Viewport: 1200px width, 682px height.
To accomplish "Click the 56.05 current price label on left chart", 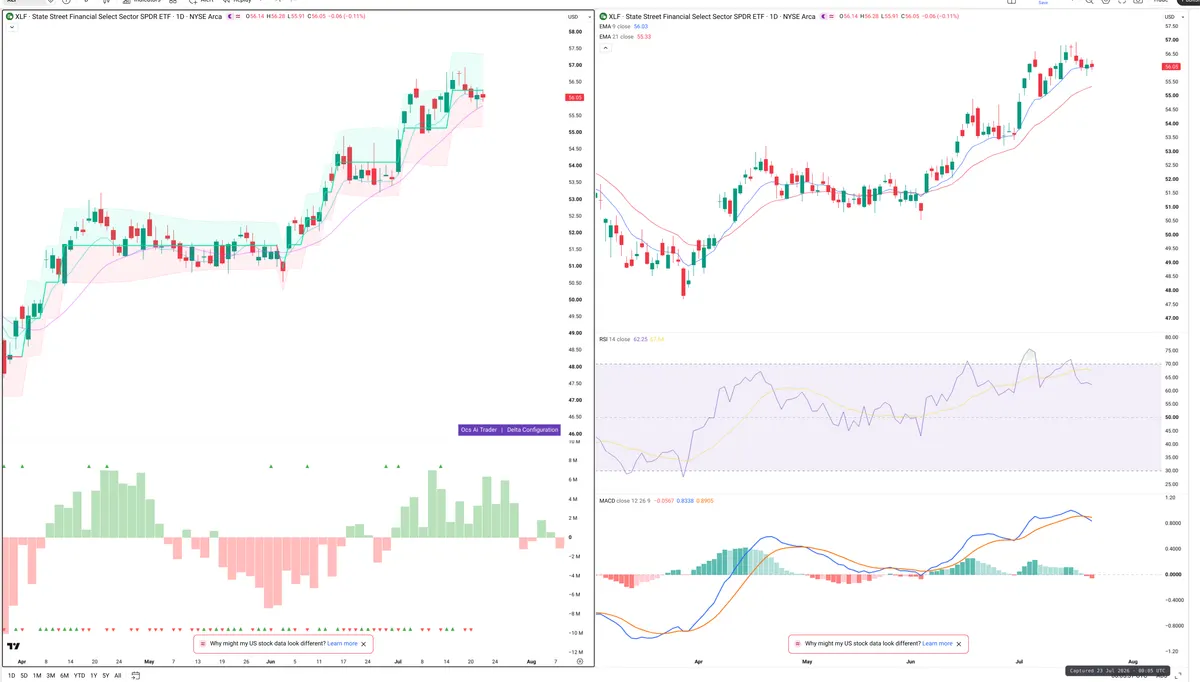I will (574, 98).
